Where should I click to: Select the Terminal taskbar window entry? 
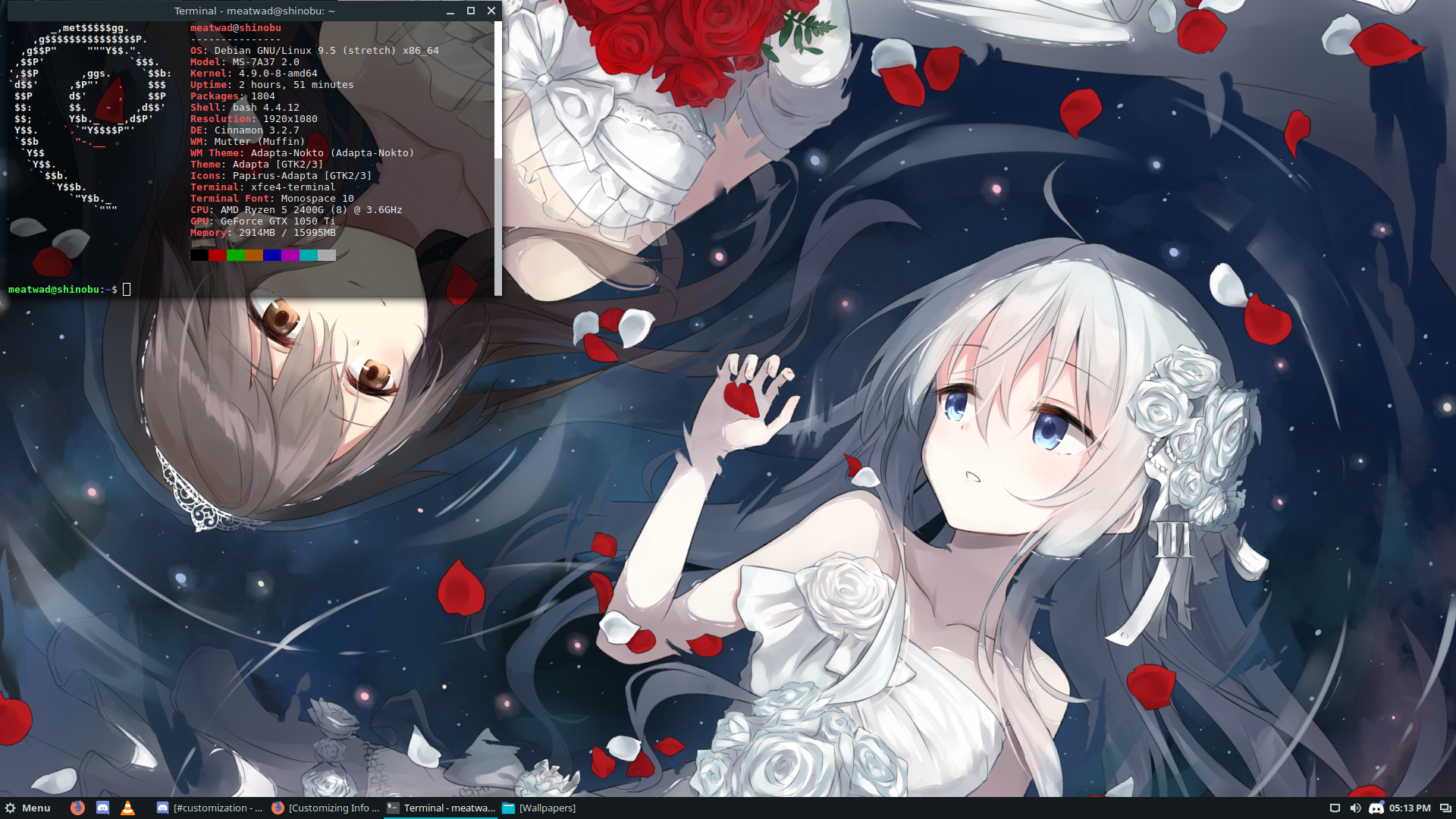tap(441, 808)
